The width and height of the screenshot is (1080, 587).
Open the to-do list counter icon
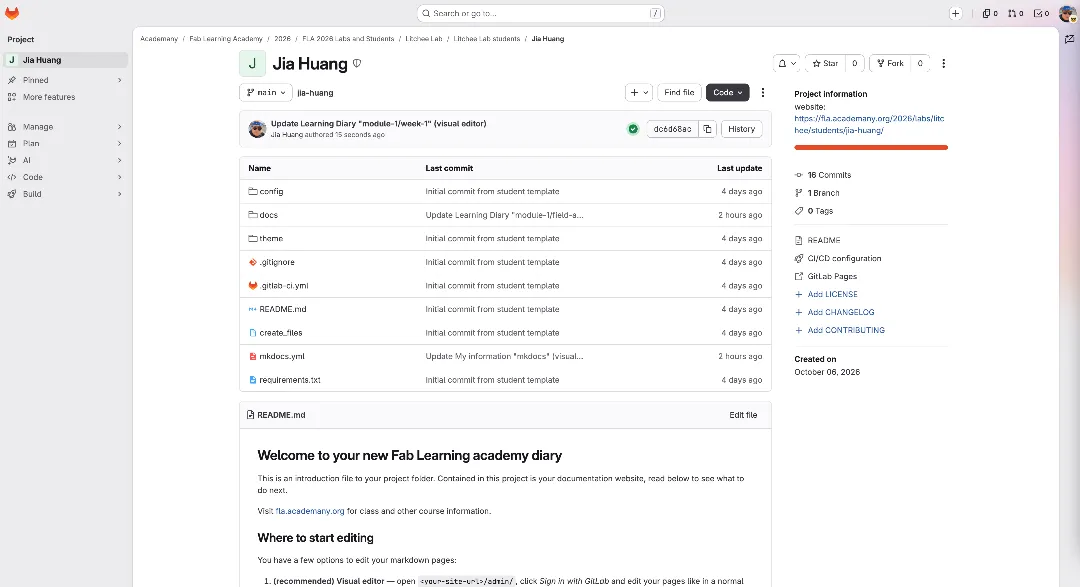1041,13
